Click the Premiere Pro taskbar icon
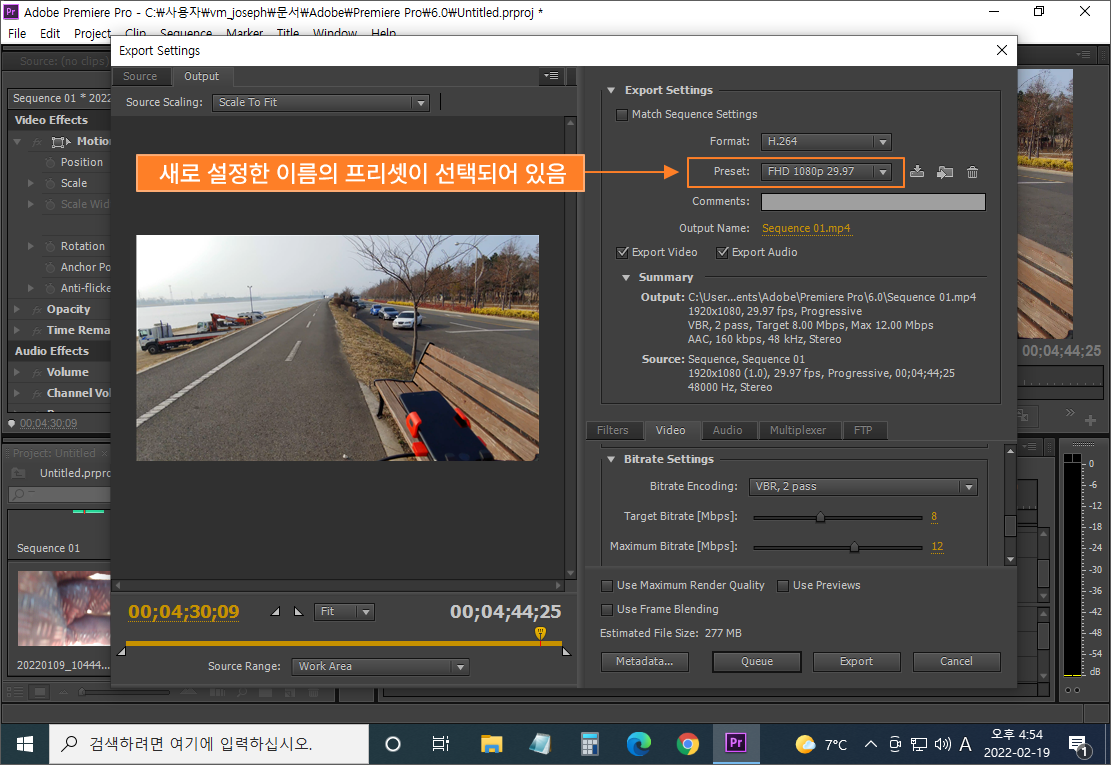The width and height of the screenshot is (1111, 765). coord(736,743)
